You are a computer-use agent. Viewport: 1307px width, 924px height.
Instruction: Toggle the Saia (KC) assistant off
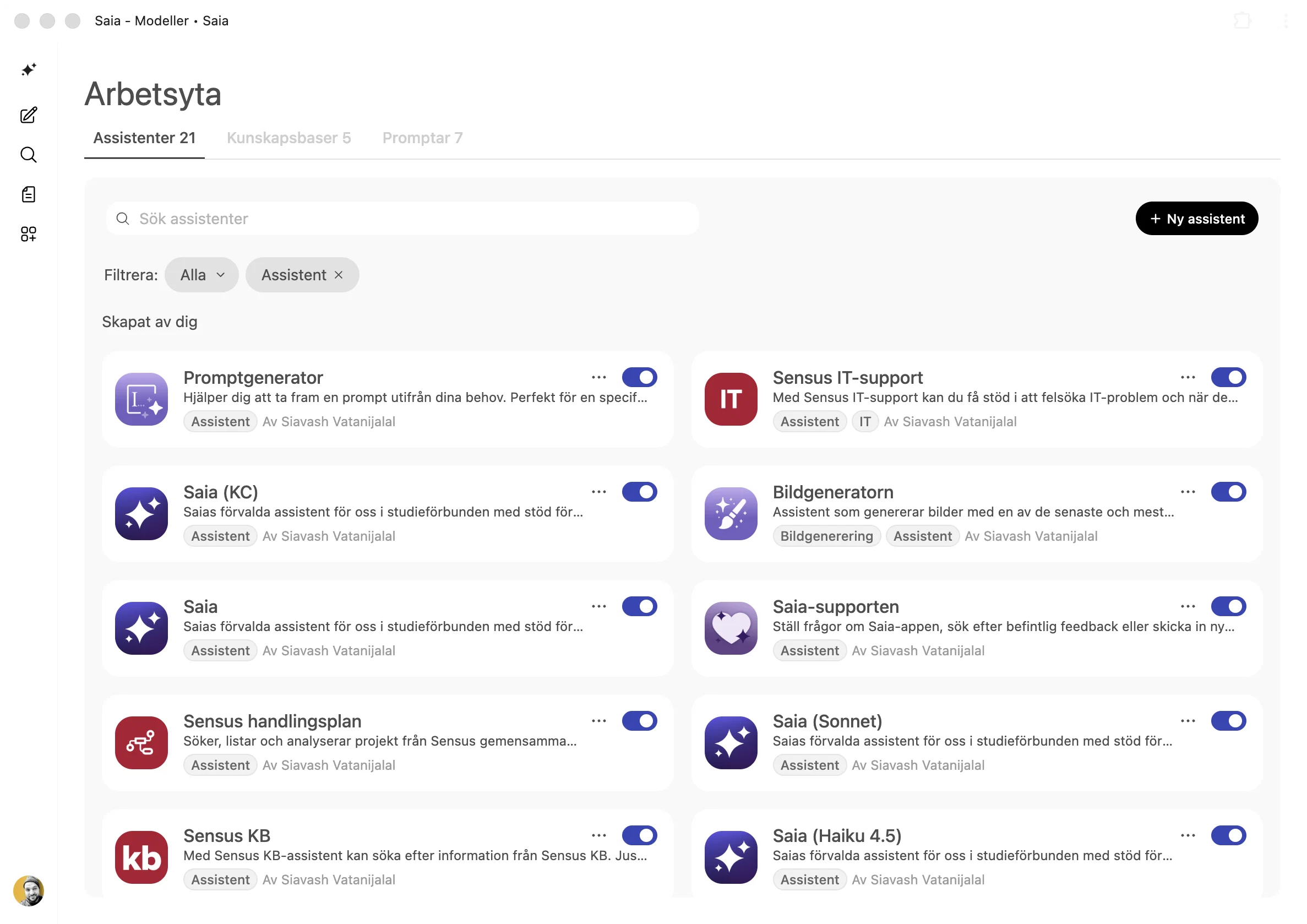point(639,491)
